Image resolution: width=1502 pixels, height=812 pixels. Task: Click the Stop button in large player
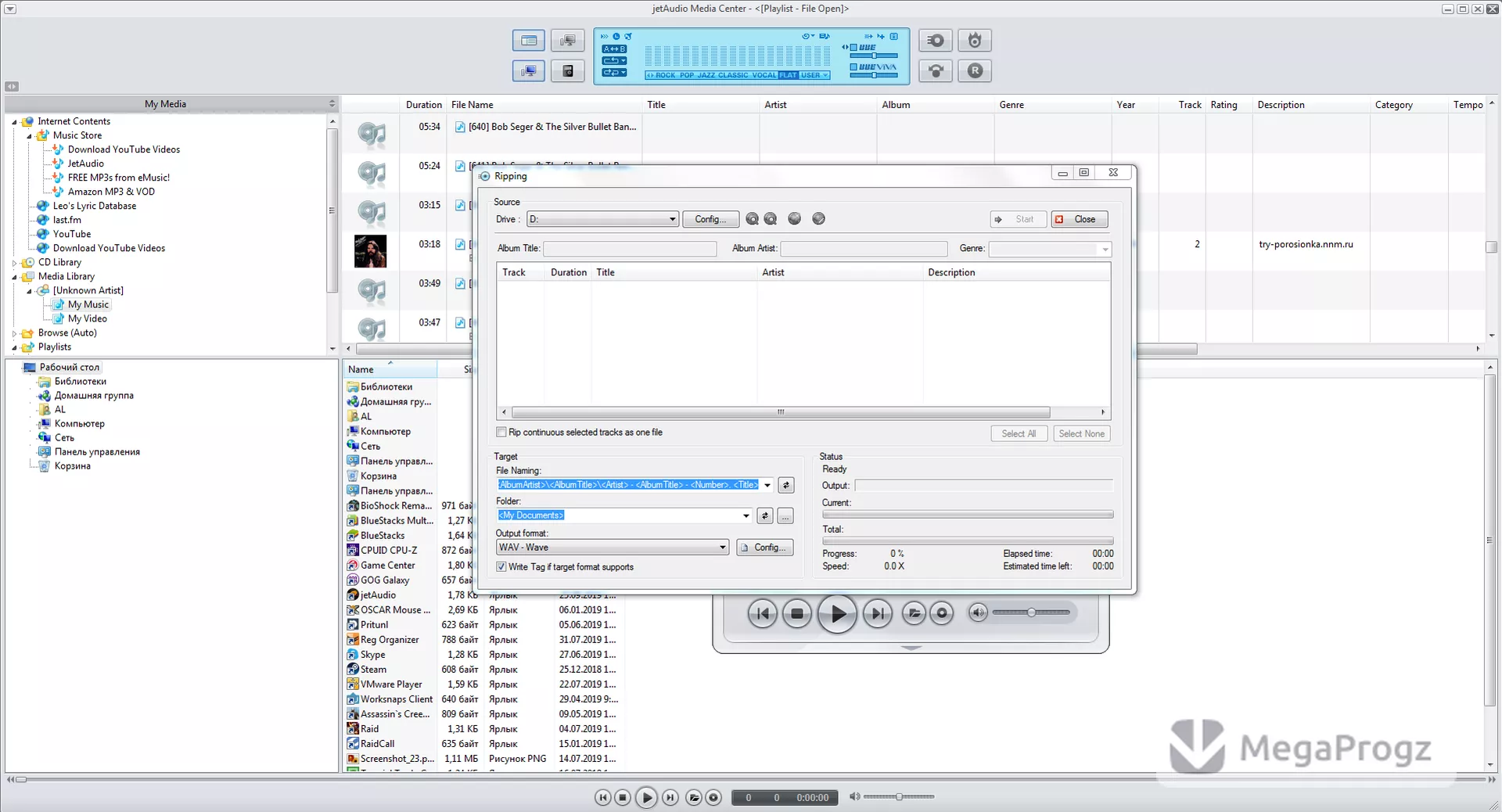pyautogui.click(x=797, y=613)
